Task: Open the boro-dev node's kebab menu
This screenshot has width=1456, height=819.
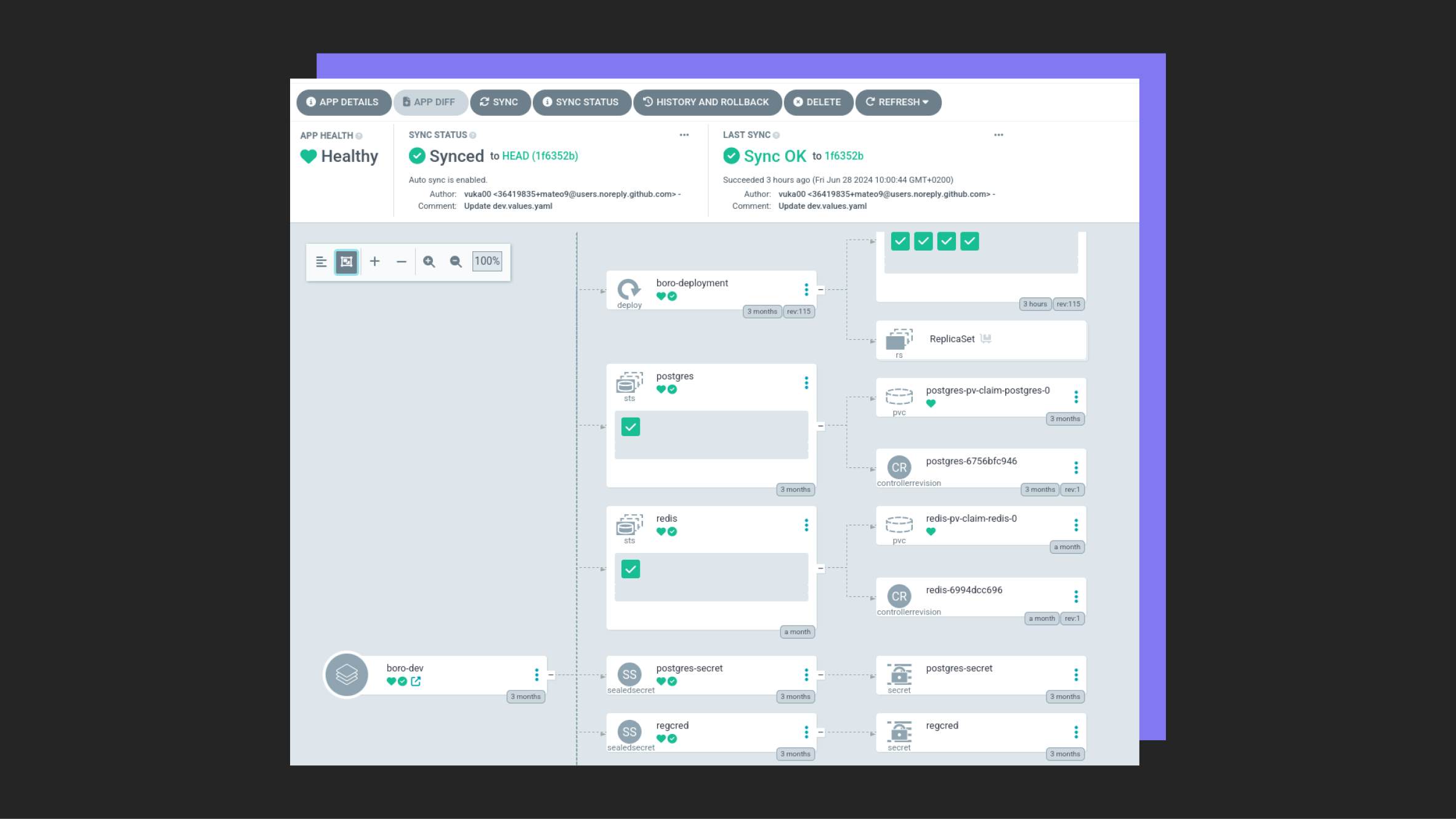Action: tap(536, 675)
